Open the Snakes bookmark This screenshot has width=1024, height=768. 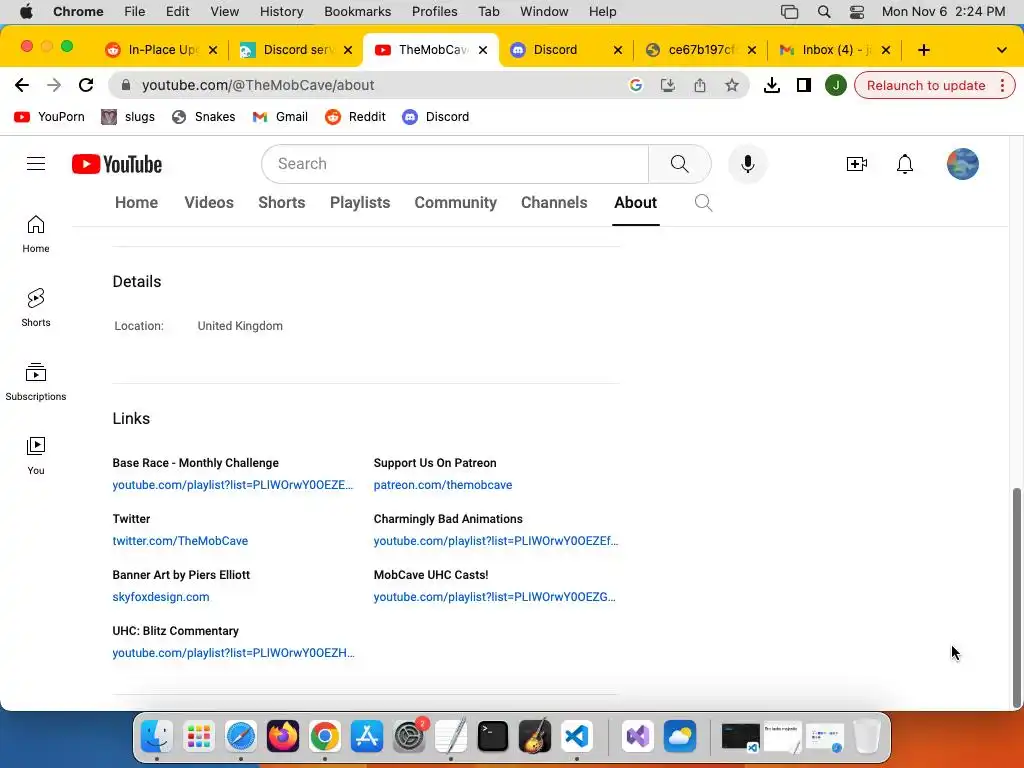pos(203,117)
